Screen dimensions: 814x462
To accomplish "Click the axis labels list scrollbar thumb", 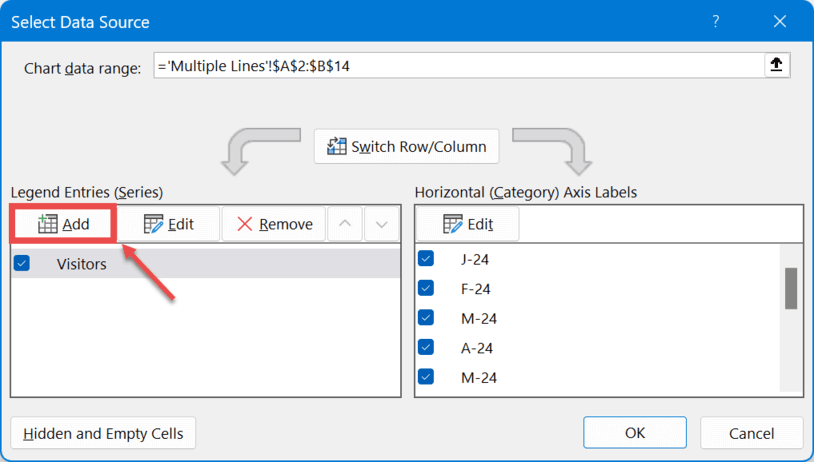I will click(790, 288).
